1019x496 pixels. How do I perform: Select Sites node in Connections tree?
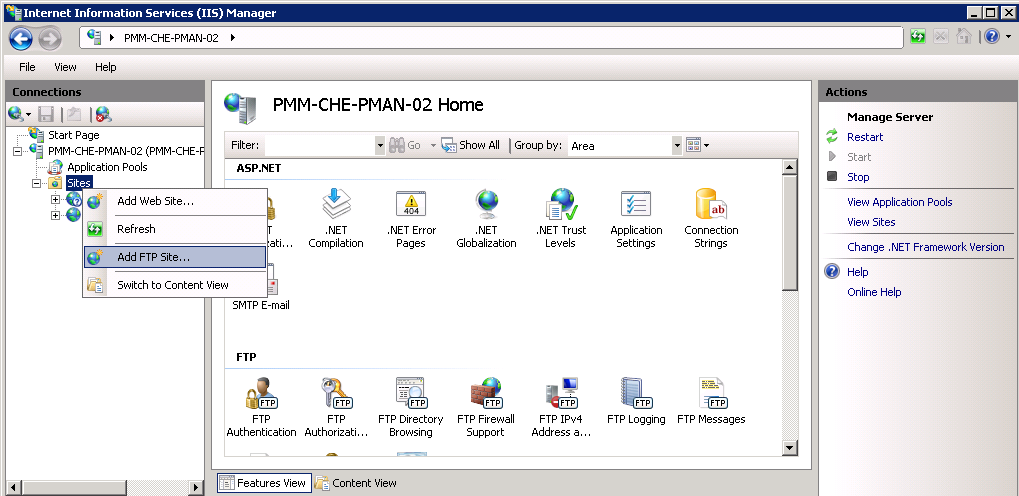tap(79, 183)
